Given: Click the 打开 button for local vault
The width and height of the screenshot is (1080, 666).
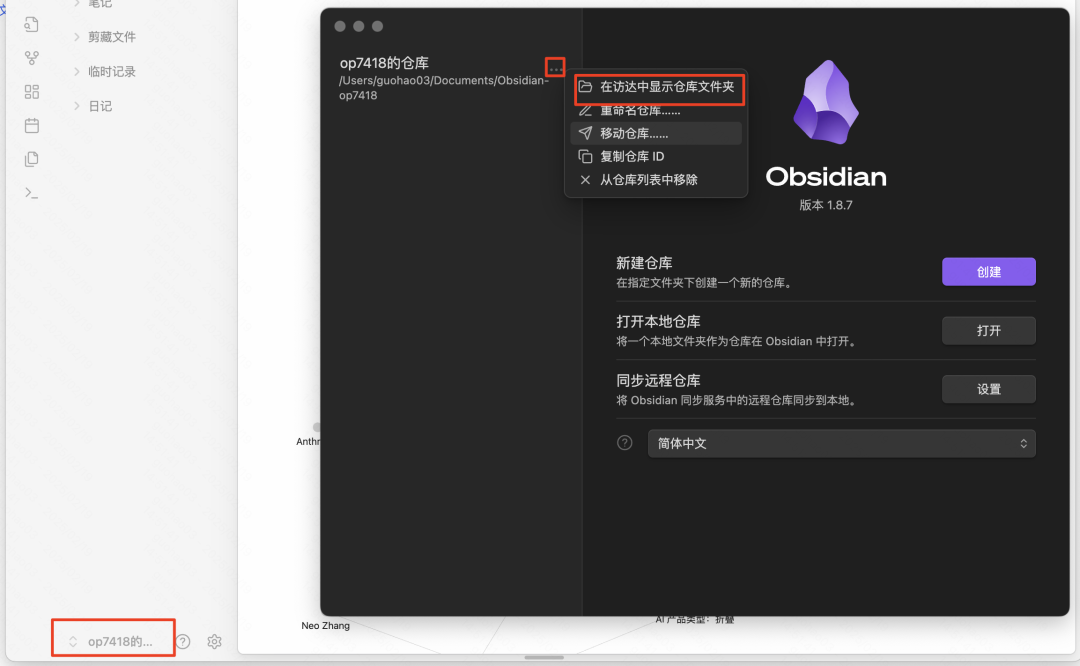Looking at the screenshot, I should 988,330.
